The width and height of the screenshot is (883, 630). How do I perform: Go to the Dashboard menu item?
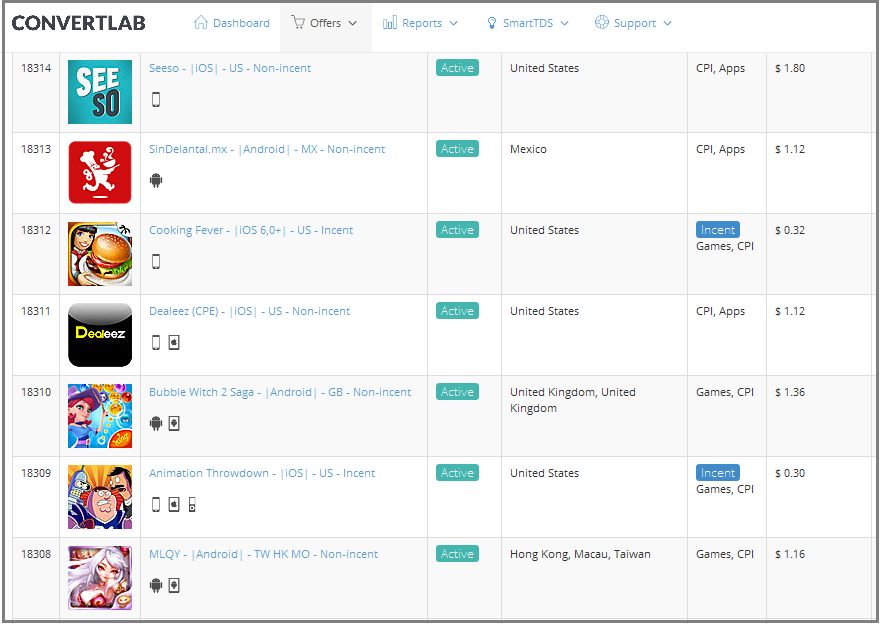[x=241, y=23]
